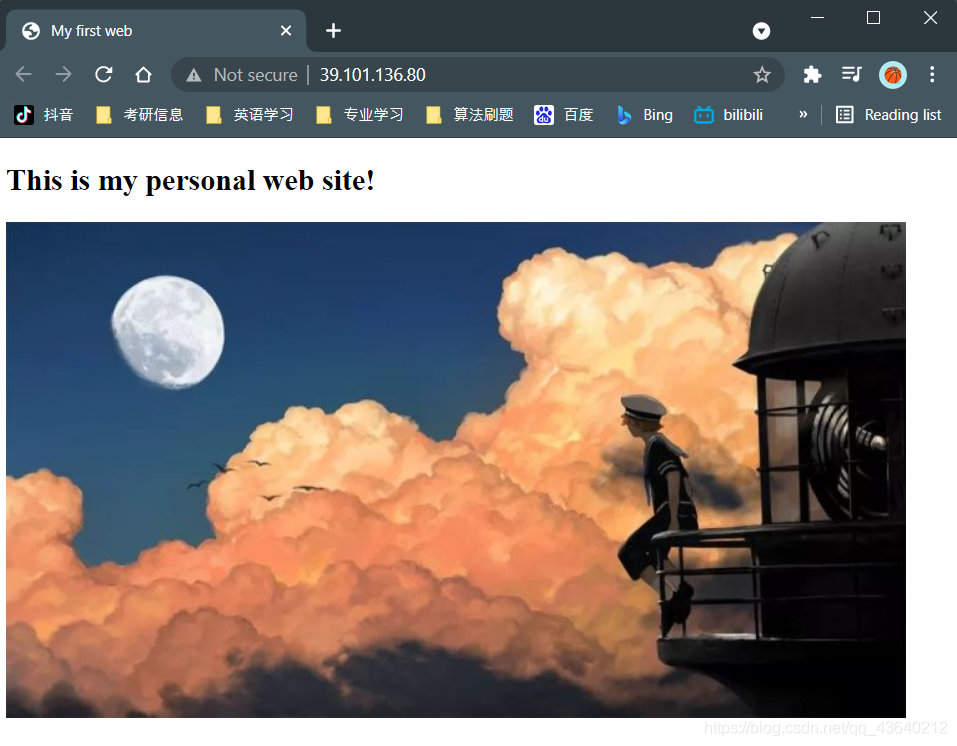Click the Not secure warning icon
The width and height of the screenshot is (957, 746).
pos(193,75)
